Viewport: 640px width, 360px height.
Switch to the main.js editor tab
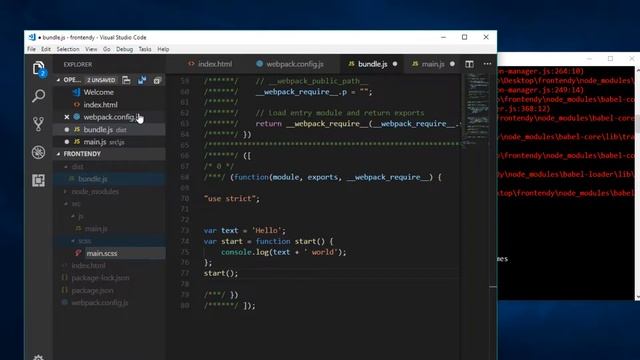[432, 64]
